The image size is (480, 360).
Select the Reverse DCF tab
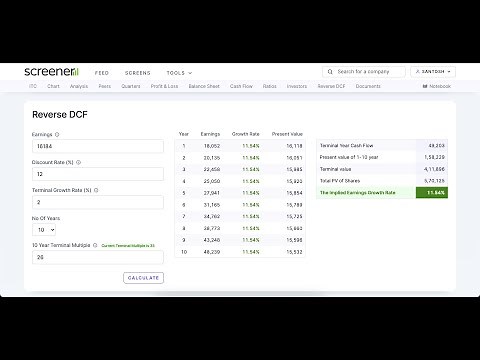(x=331, y=86)
